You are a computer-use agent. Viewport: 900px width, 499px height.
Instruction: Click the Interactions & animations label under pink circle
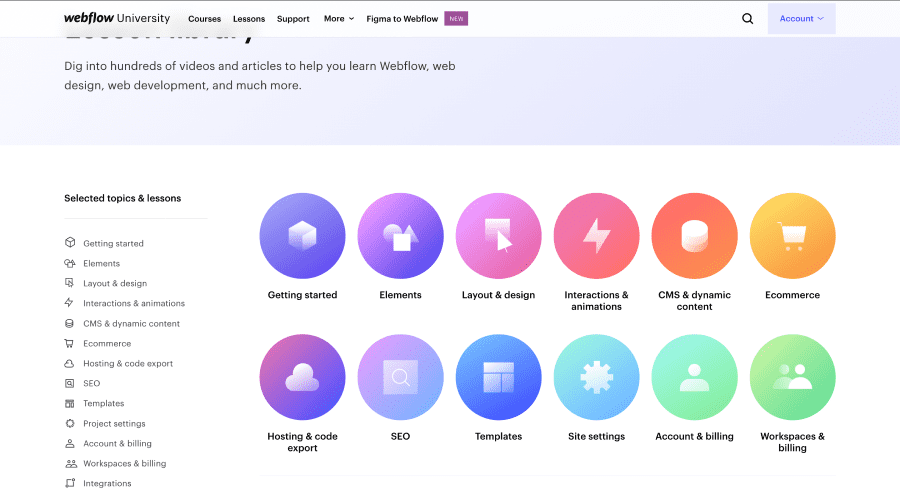coord(596,300)
